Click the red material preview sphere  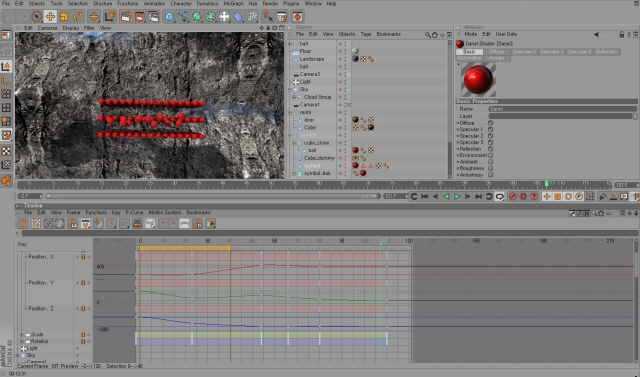coord(478,80)
